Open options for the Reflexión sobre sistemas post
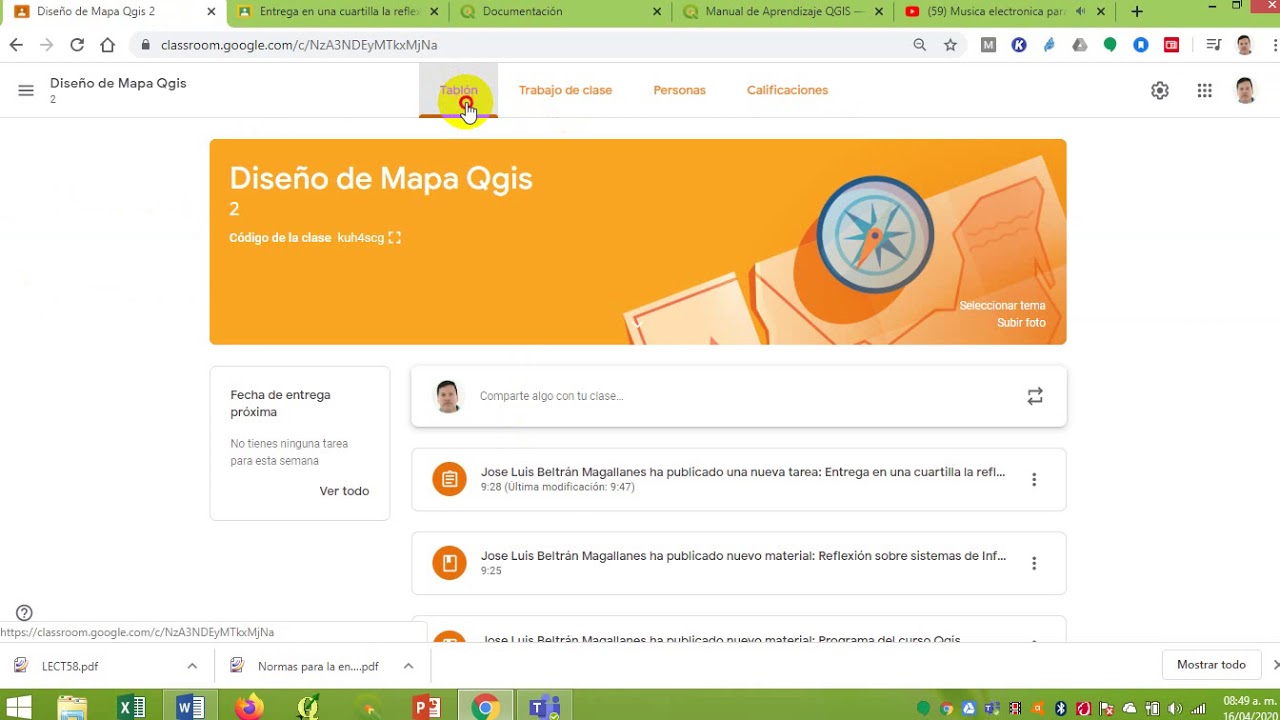This screenshot has height=720, width=1280. 1034,563
